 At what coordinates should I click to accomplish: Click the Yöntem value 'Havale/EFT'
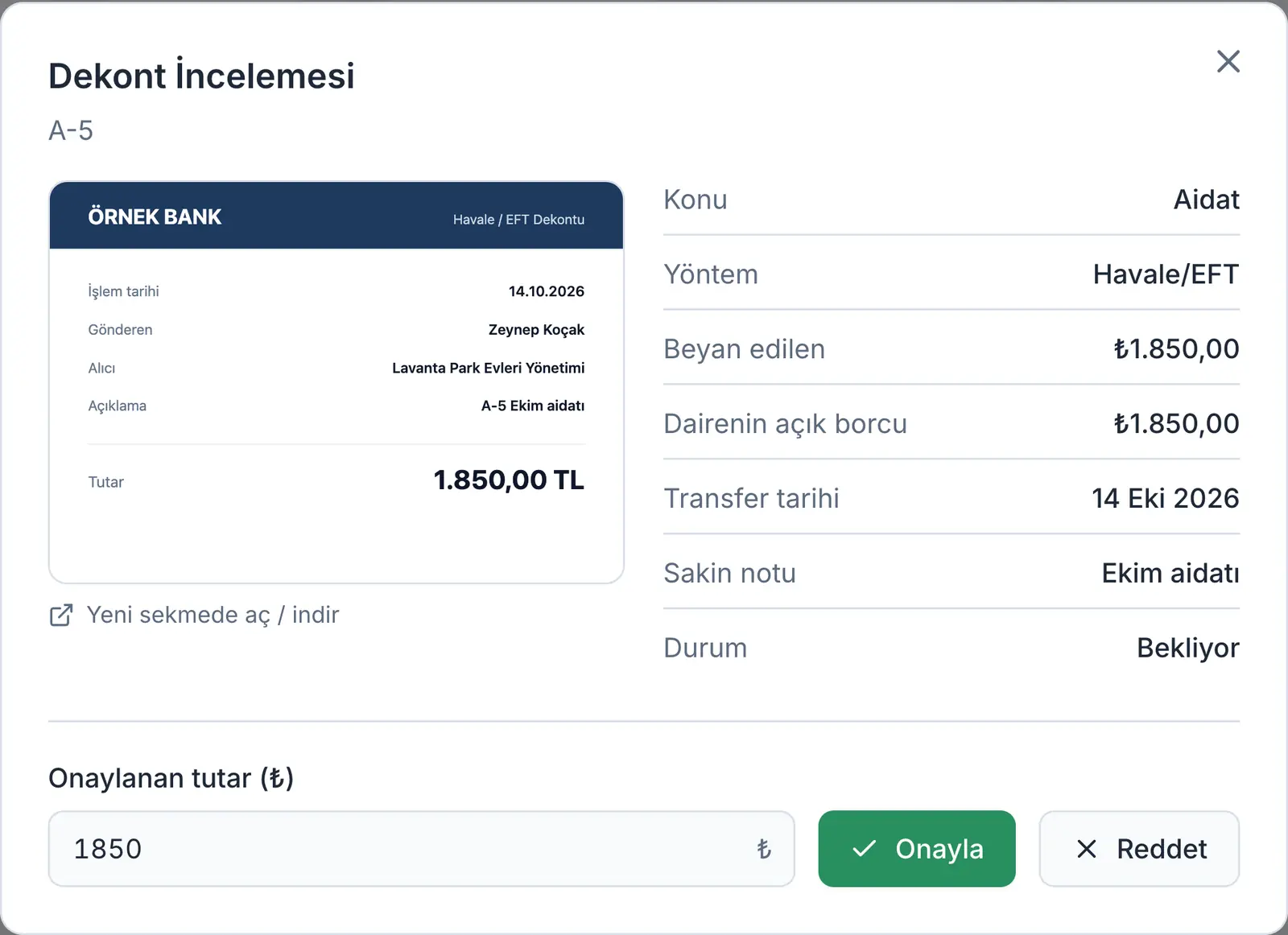click(x=1166, y=274)
